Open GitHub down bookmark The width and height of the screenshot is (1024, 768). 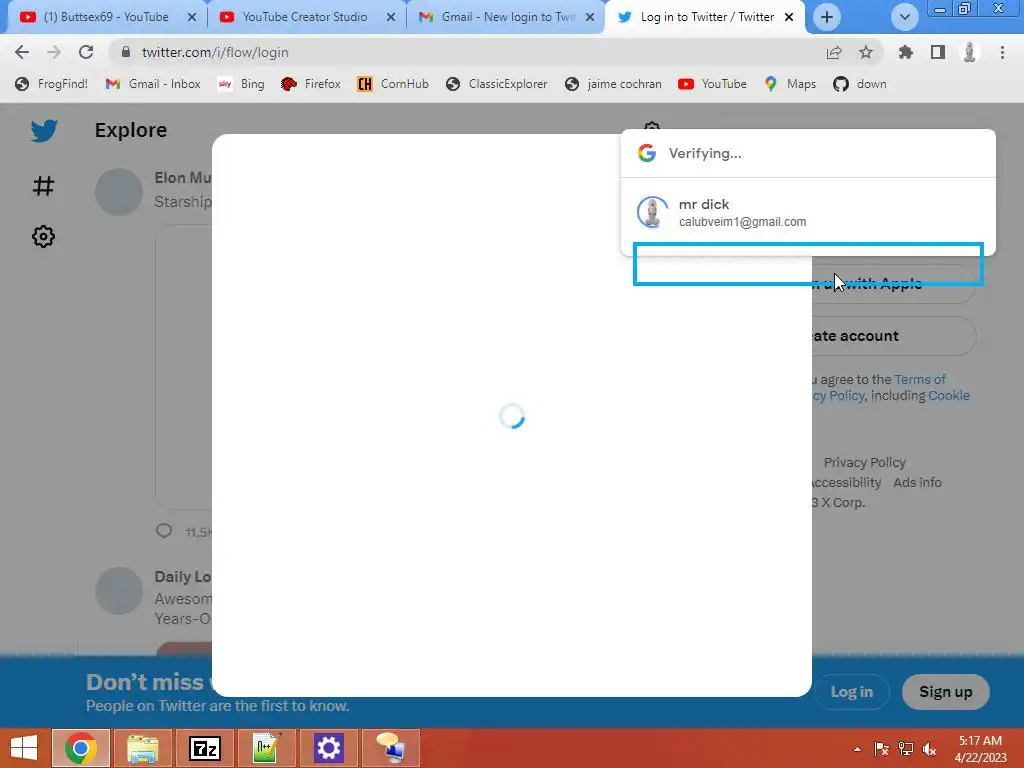pos(860,84)
